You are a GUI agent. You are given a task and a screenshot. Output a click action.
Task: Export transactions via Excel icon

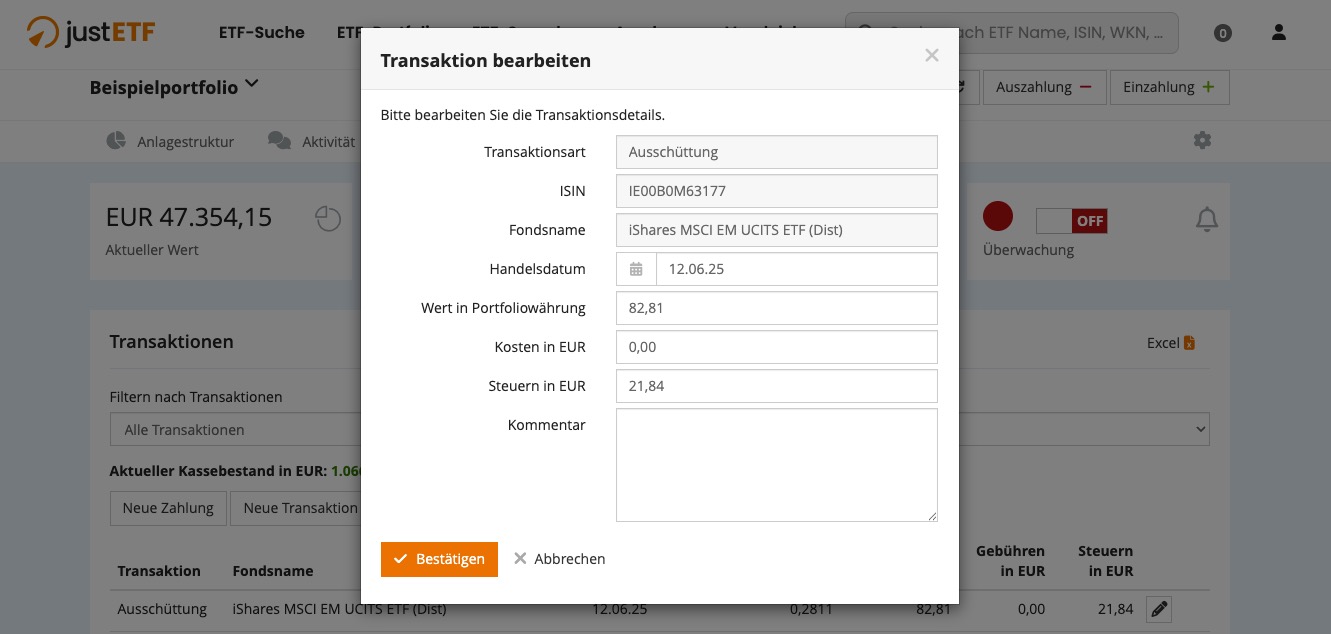coord(1189,343)
